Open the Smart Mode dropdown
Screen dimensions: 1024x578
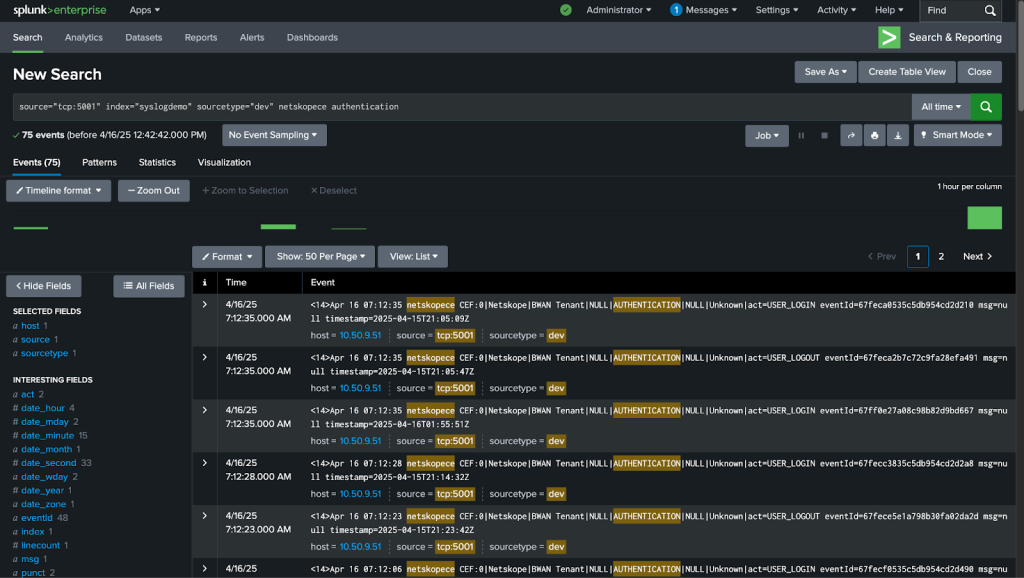(957, 135)
